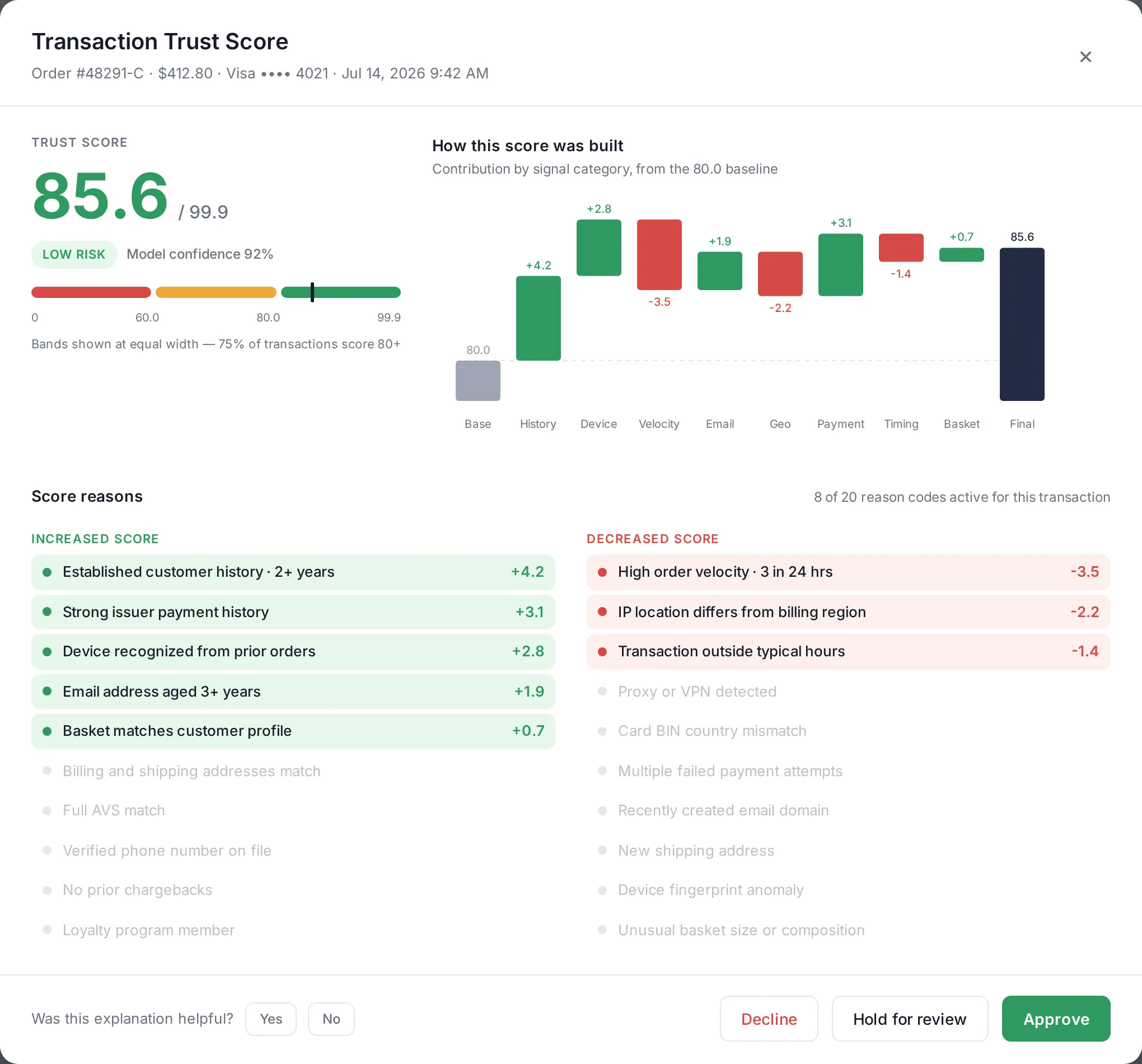Approve the transaction
The height and width of the screenshot is (1064, 1142).
pos(1056,1019)
